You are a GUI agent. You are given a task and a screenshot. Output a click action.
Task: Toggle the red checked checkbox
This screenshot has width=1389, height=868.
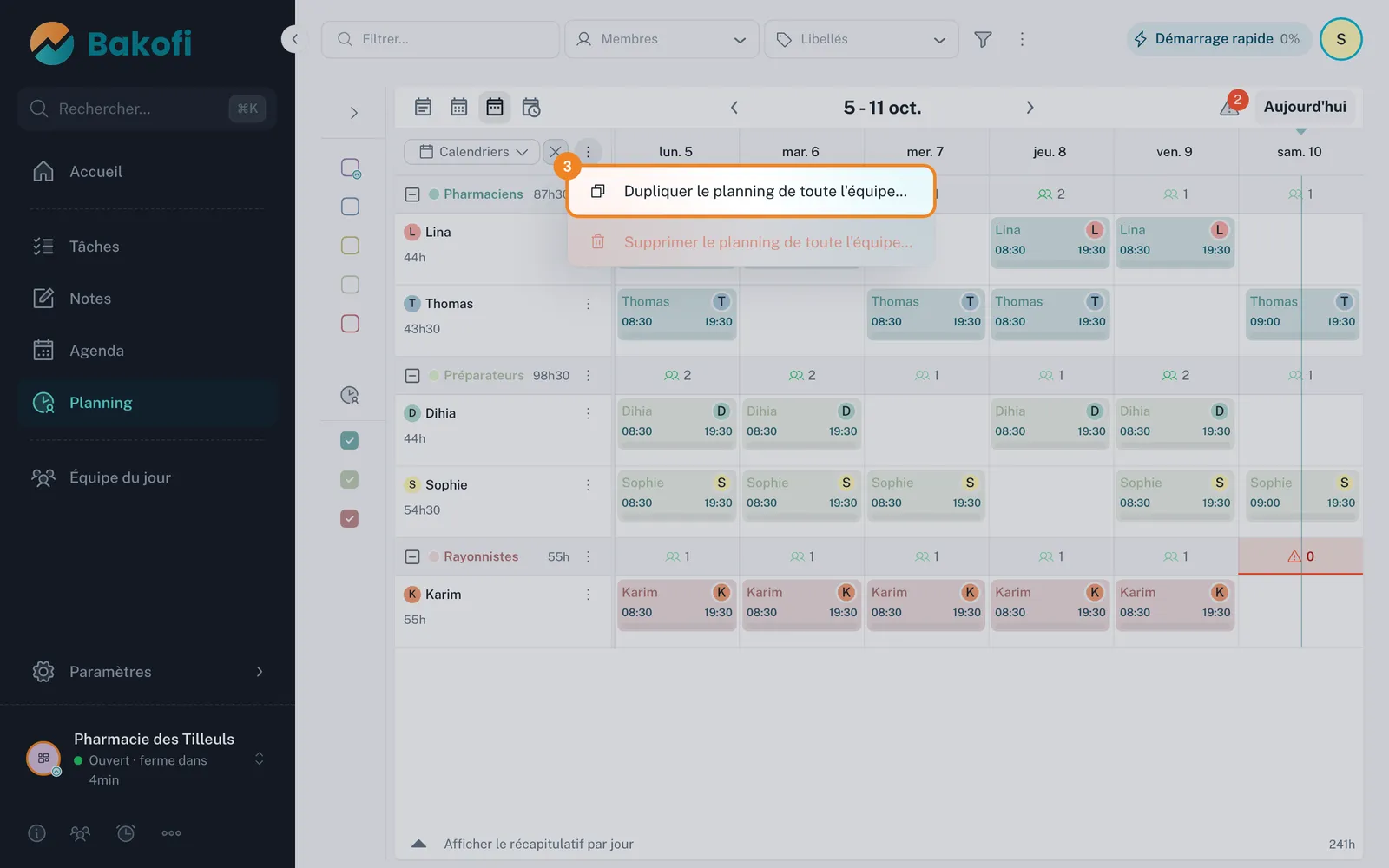(x=350, y=518)
